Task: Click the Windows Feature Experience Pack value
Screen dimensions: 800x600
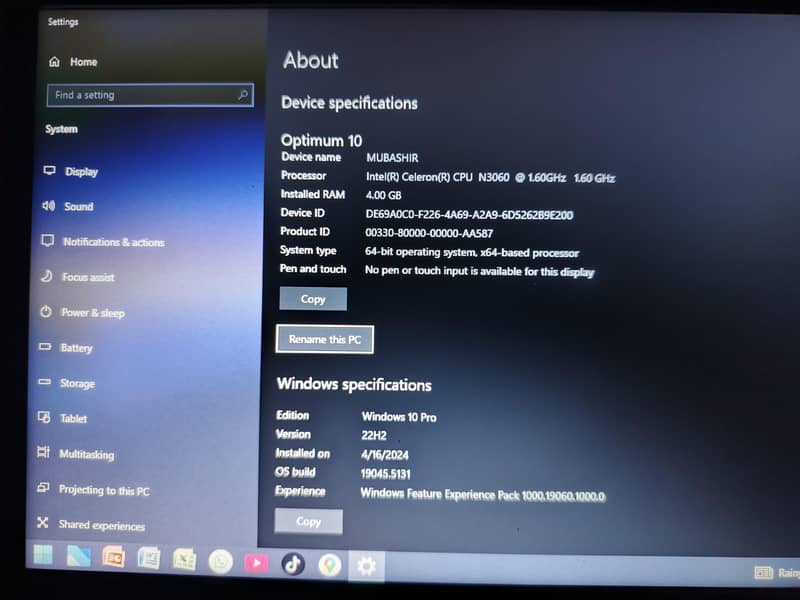Action: (x=483, y=494)
